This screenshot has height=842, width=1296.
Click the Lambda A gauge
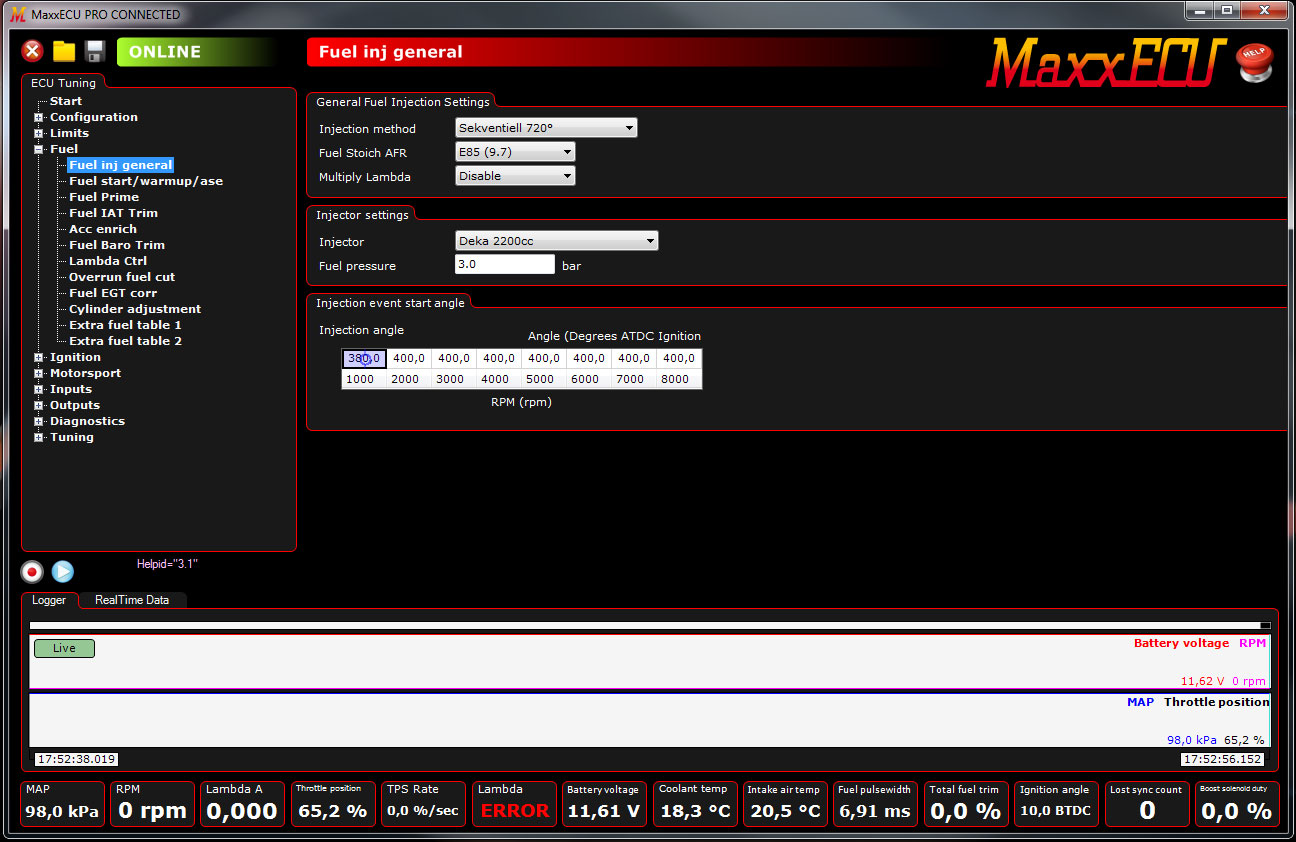pos(242,804)
